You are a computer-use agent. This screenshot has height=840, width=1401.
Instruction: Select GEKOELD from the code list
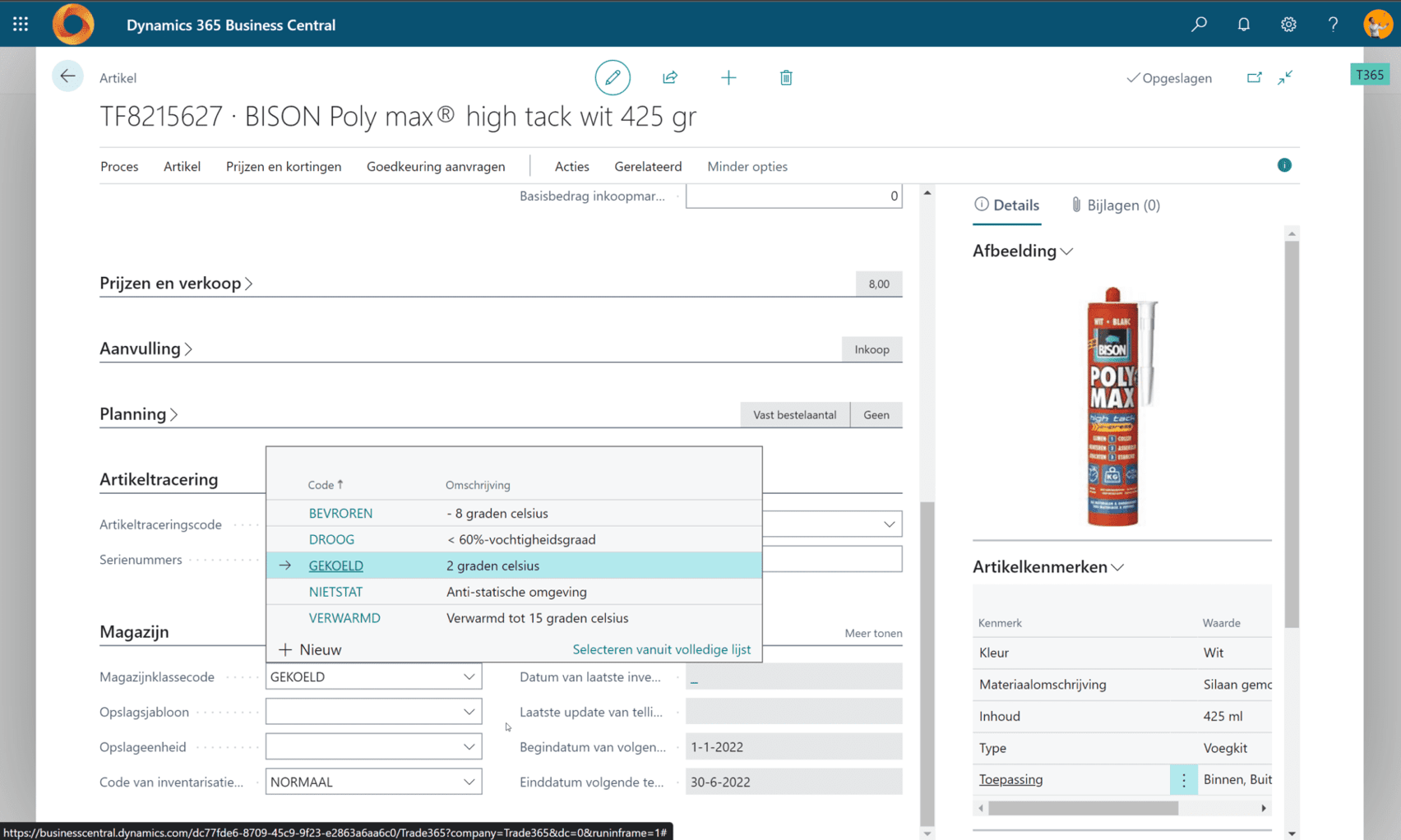pyautogui.click(x=335, y=565)
